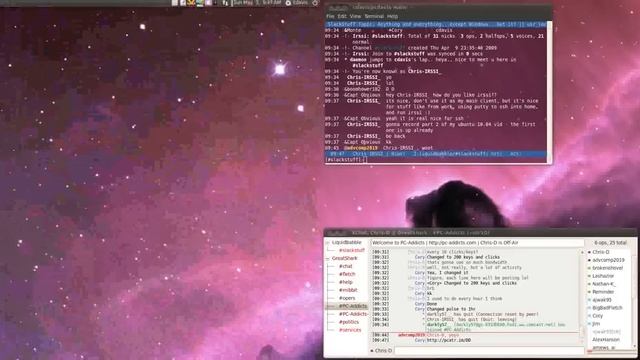
Task: Click the XChat topic bar field
Action: pyautogui.click(x=477, y=242)
